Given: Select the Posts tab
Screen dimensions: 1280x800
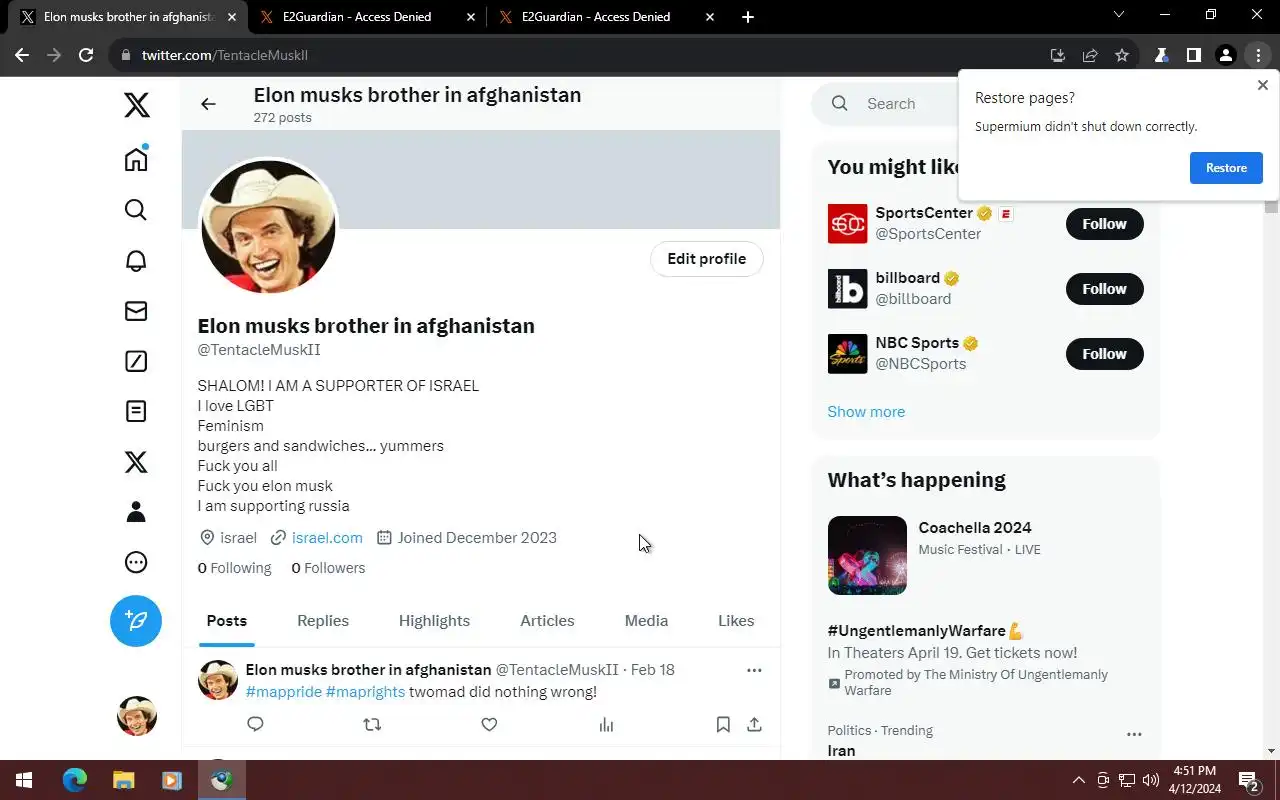Looking at the screenshot, I should 227,621.
